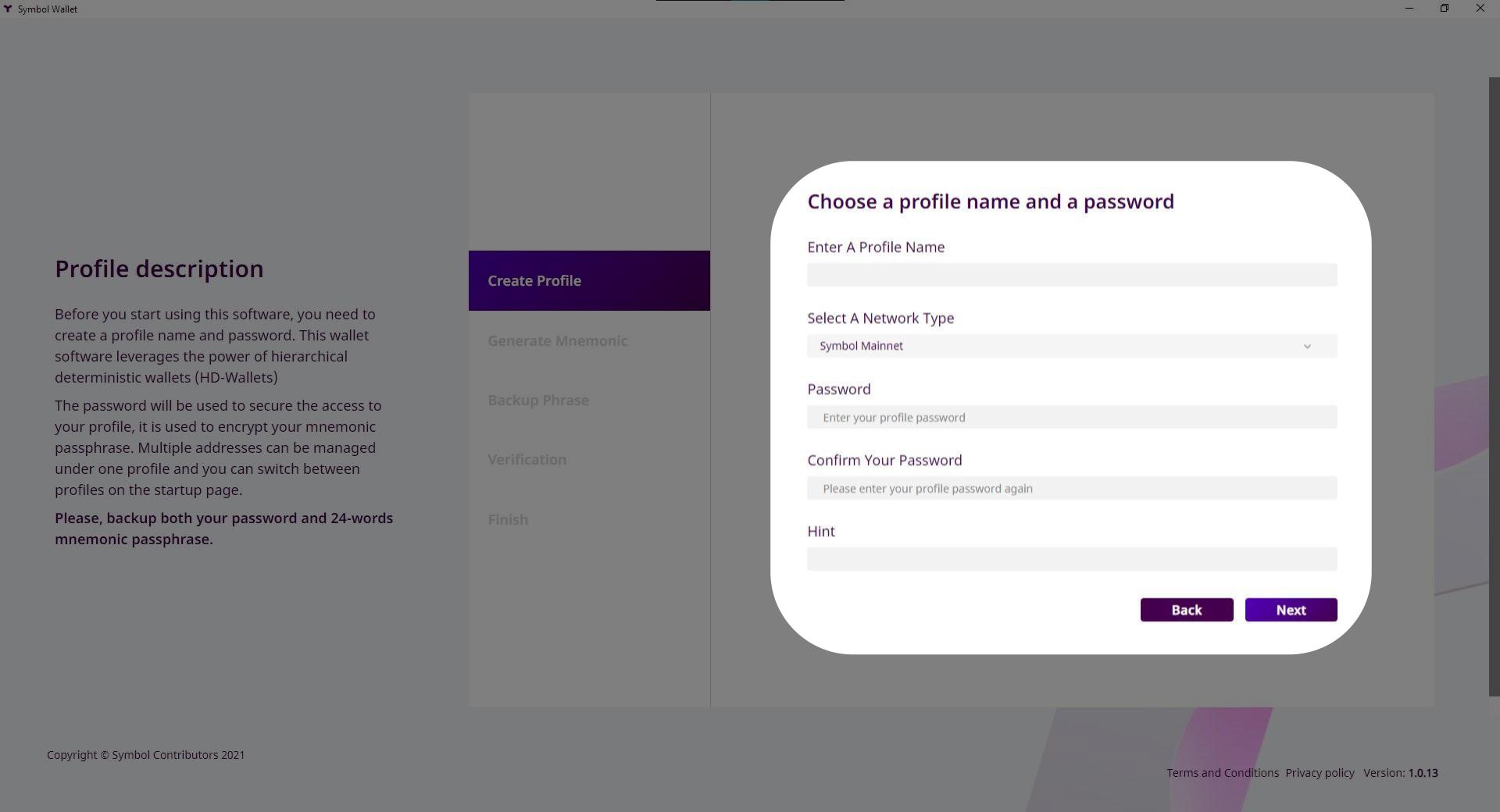Close the Symbol Wallet window
1500x812 pixels.
pyautogui.click(x=1480, y=9)
